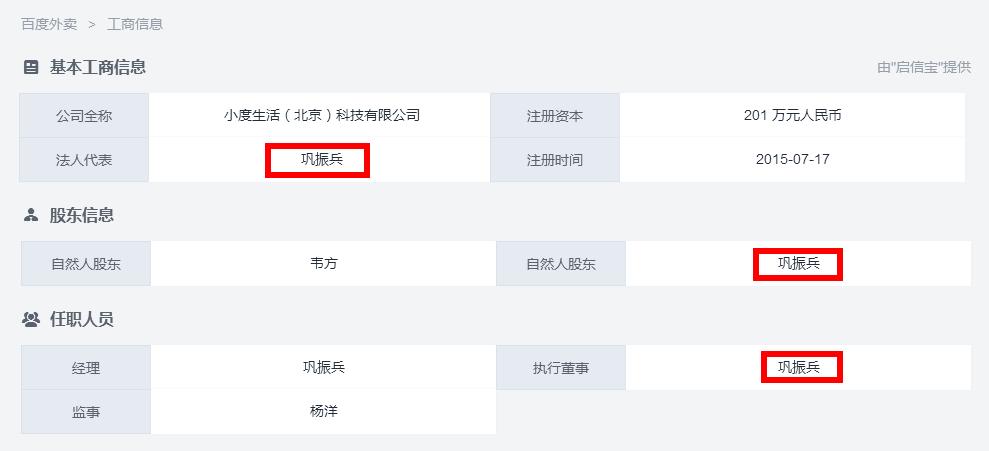Click the 由"启信宝"提供 provider text
Viewport: 989px width, 451px height.
pos(924,67)
